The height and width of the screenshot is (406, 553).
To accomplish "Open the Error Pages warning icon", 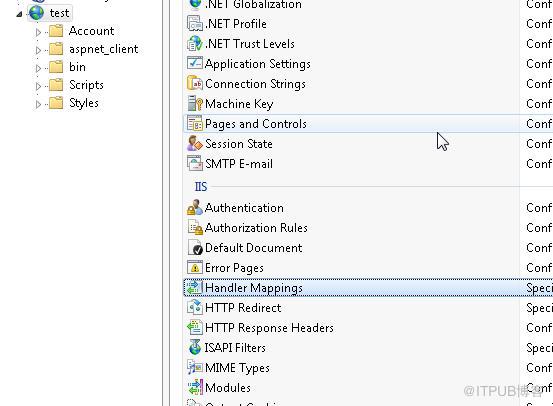I will point(195,268).
